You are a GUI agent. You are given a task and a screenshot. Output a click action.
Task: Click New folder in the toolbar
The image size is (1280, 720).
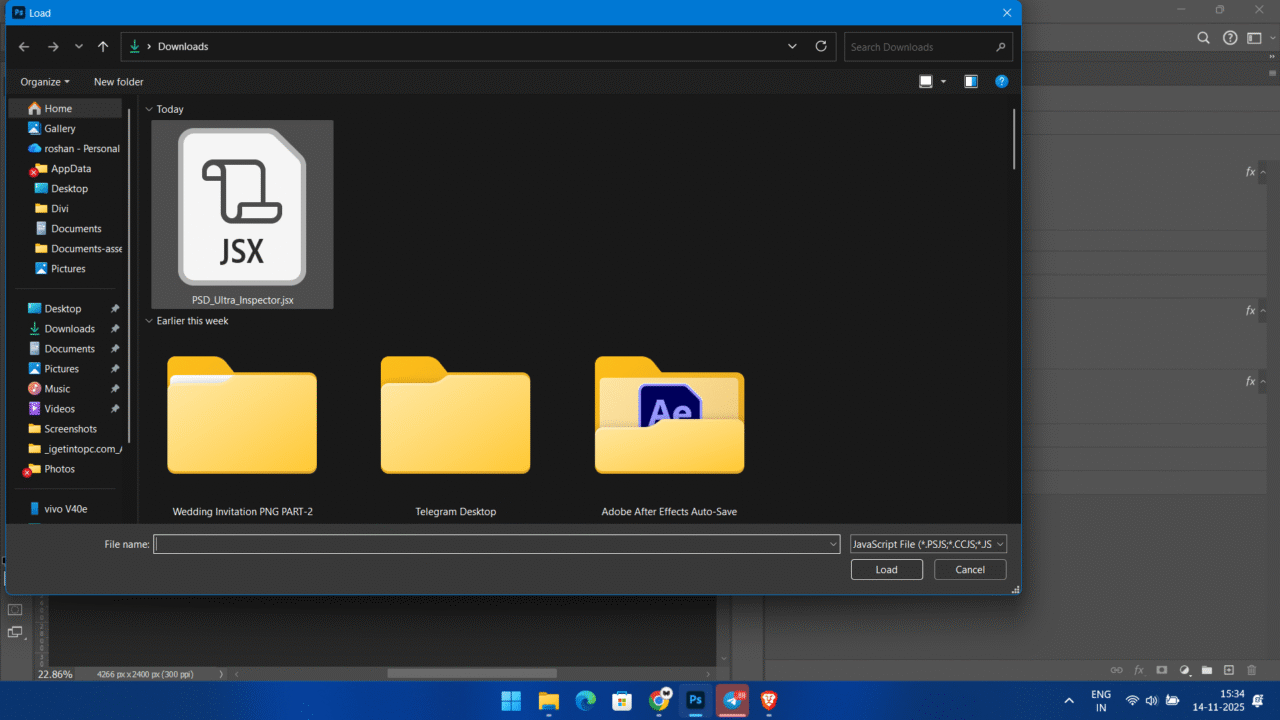point(118,82)
